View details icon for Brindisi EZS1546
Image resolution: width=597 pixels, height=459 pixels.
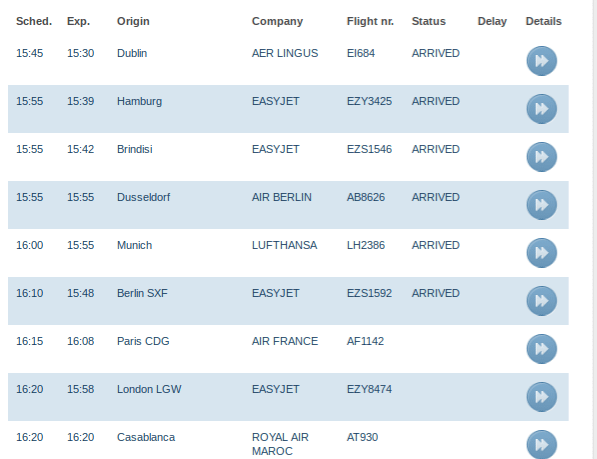click(541, 157)
